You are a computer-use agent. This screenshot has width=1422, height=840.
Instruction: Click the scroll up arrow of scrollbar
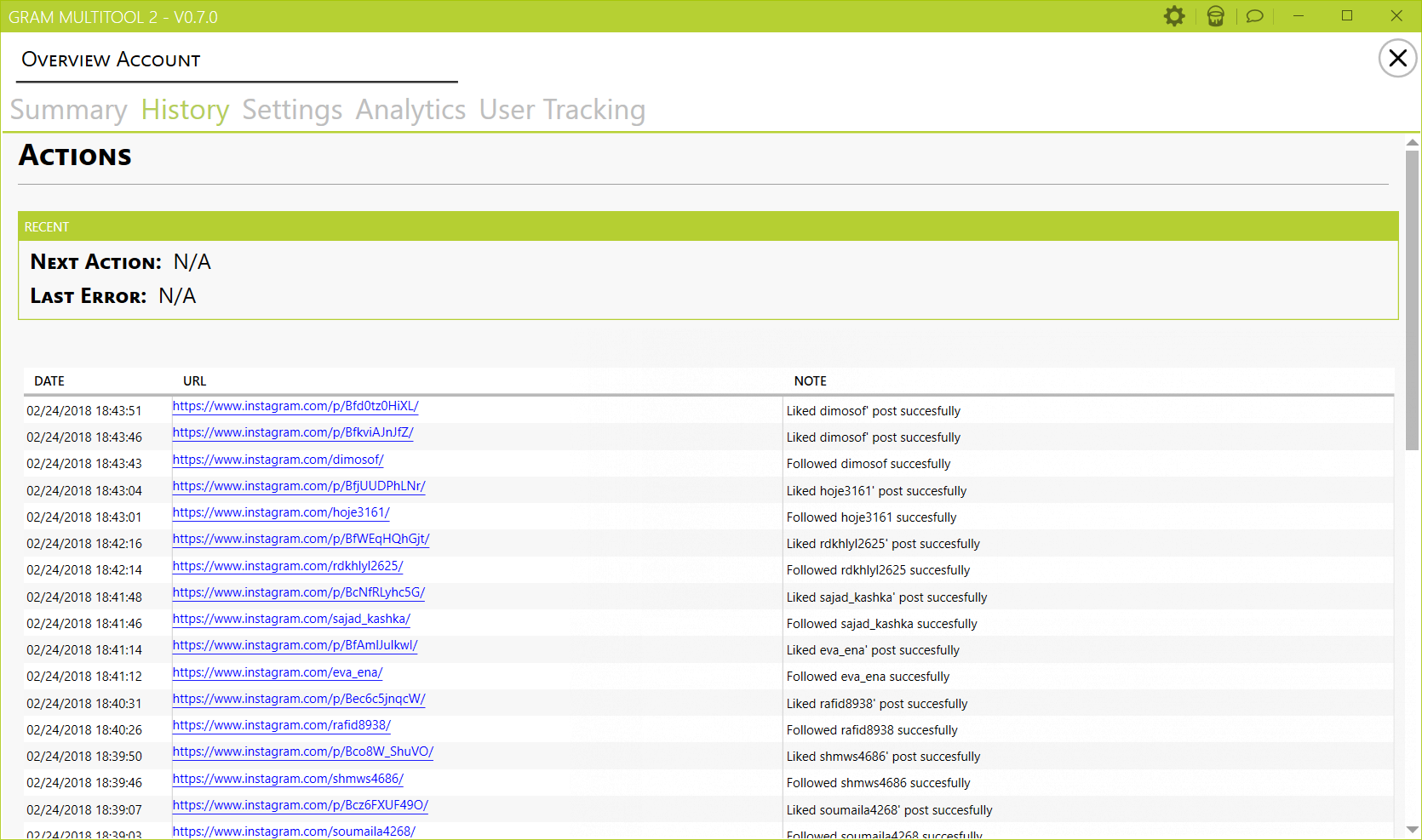(x=1413, y=143)
